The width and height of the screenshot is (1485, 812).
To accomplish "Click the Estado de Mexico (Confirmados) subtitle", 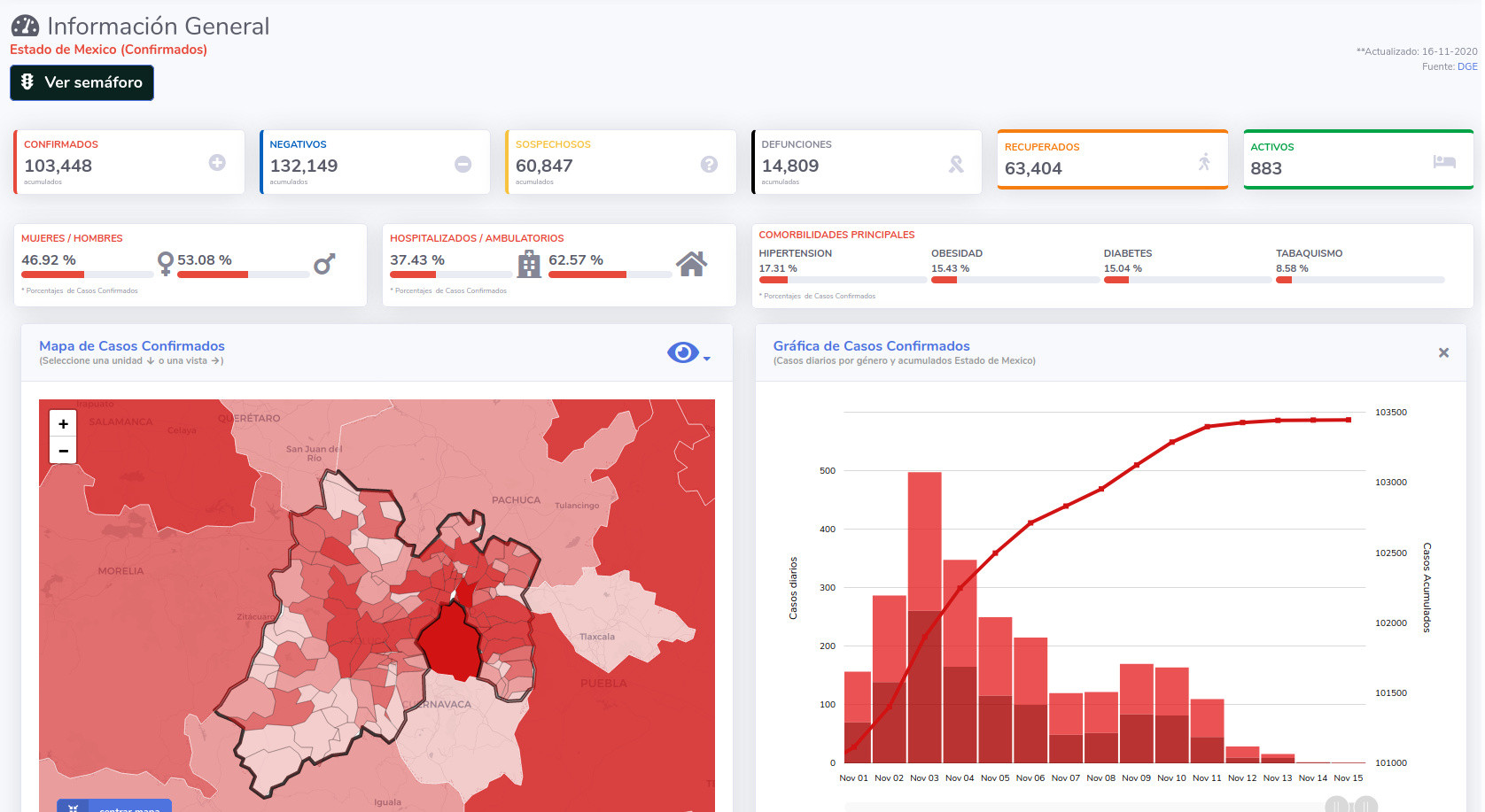I will [x=108, y=50].
